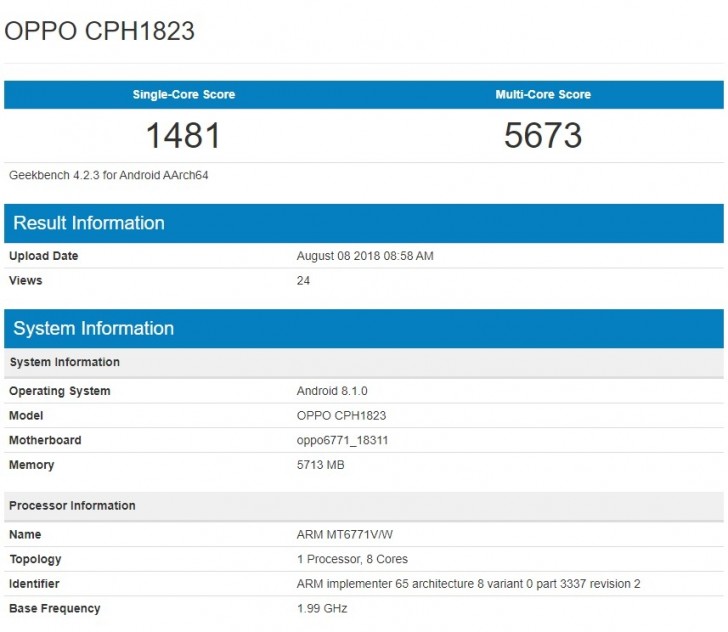Screen dimensions: 728x632
Task: Click the OPPO CPH1823 page title
Action: pos(99,31)
